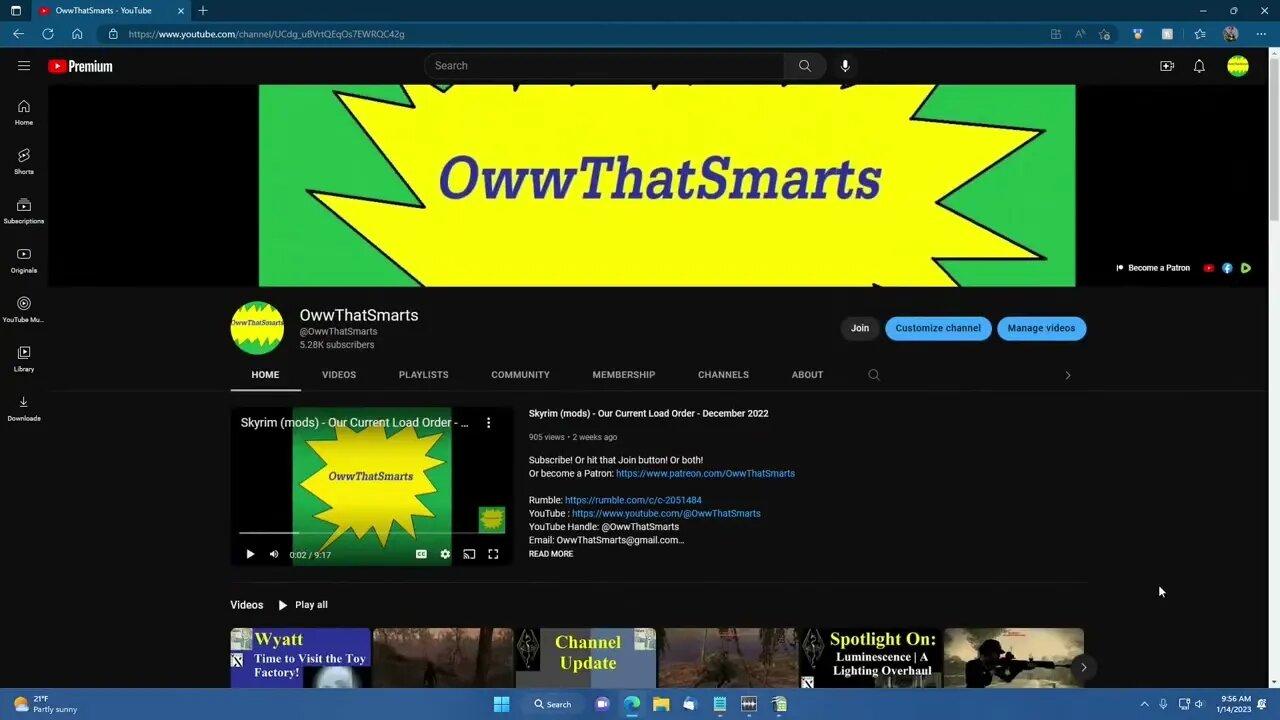Open Library in the left sidebar
The height and width of the screenshot is (720, 1280).
(24, 359)
